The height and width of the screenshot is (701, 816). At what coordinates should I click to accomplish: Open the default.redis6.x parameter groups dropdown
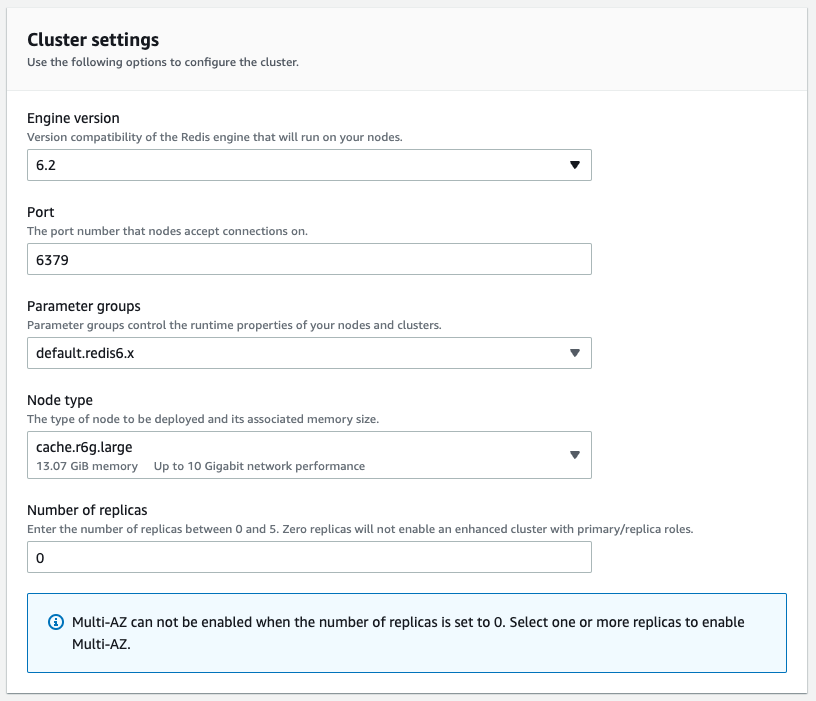pos(309,353)
